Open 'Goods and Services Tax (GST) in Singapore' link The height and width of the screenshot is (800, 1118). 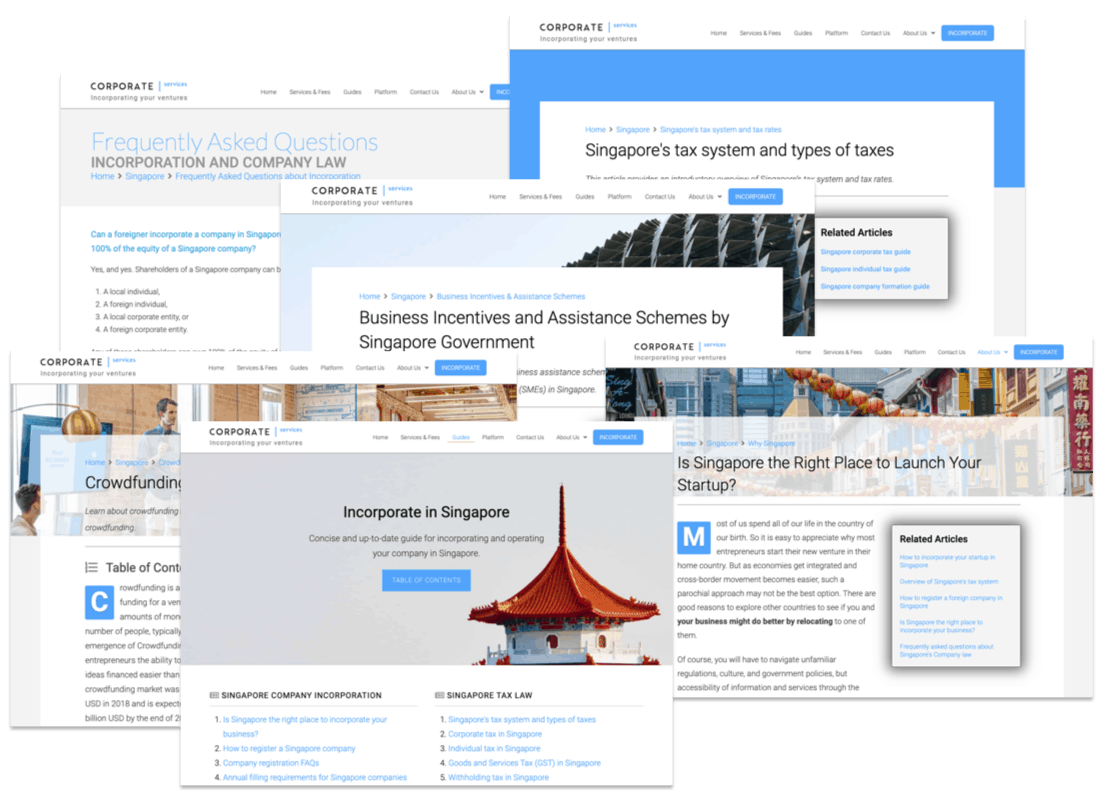(x=524, y=763)
